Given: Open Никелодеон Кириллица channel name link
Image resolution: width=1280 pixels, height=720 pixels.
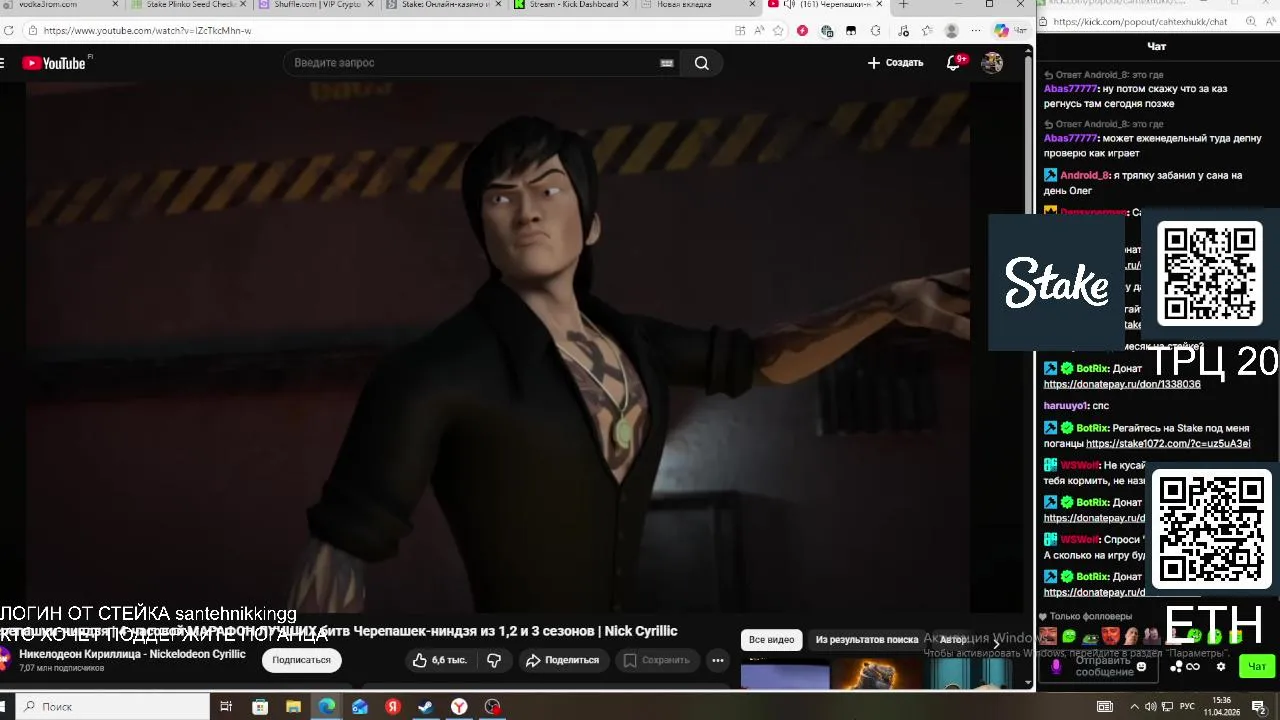Looking at the screenshot, I should [132, 654].
